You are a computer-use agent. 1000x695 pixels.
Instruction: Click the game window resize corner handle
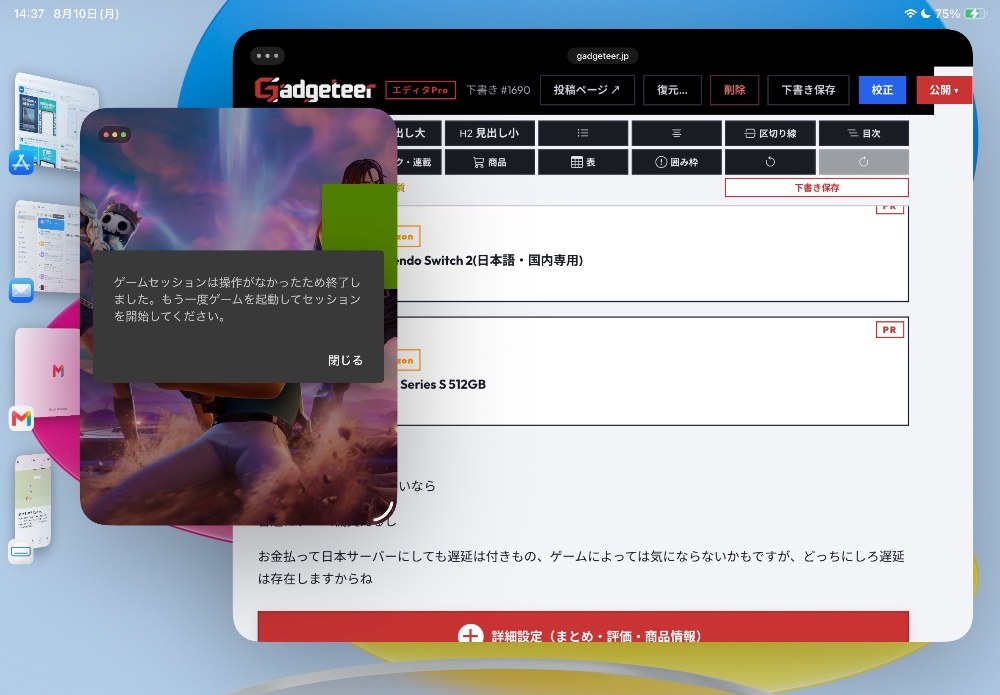pos(383,511)
